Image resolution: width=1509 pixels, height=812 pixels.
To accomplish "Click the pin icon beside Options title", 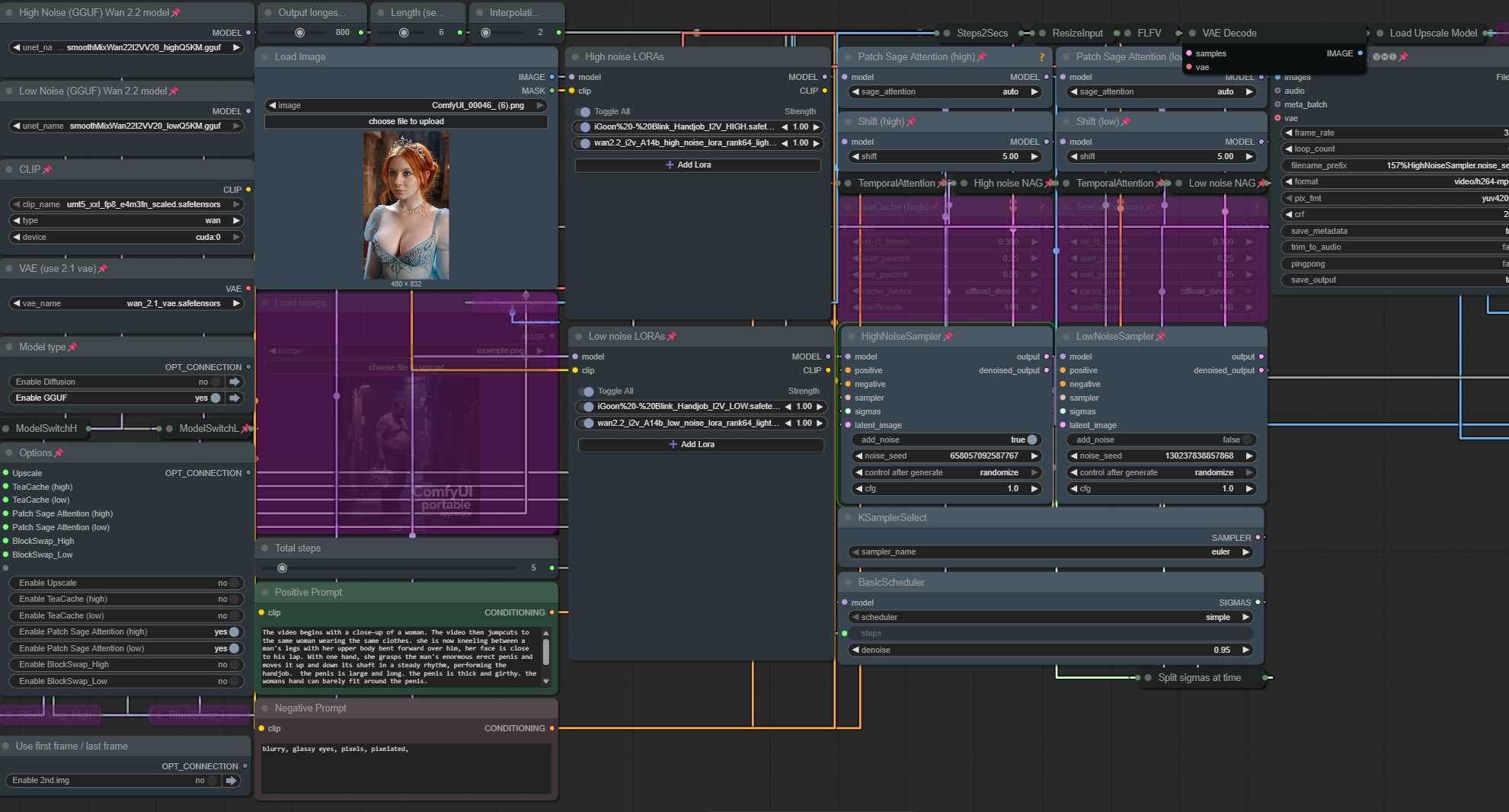I will (x=59, y=453).
